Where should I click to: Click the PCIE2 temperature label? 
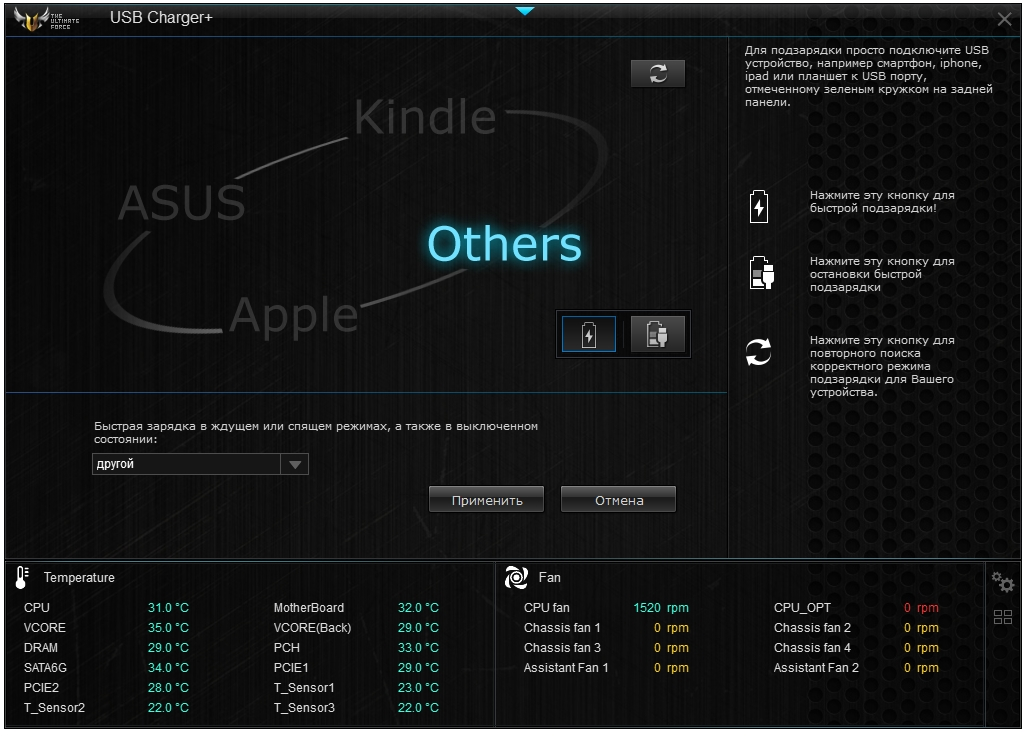pos(41,688)
